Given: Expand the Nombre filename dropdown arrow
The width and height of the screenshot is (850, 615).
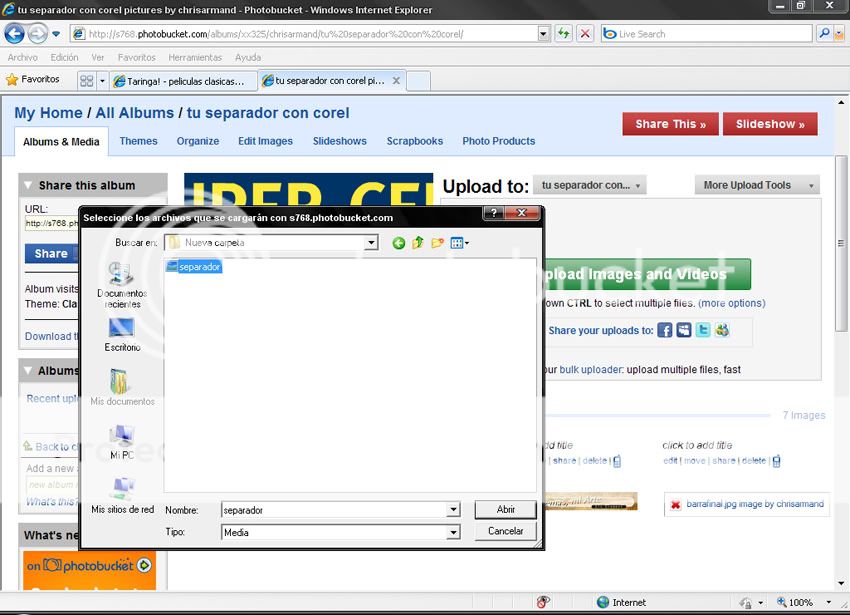Looking at the screenshot, I should click(x=453, y=510).
